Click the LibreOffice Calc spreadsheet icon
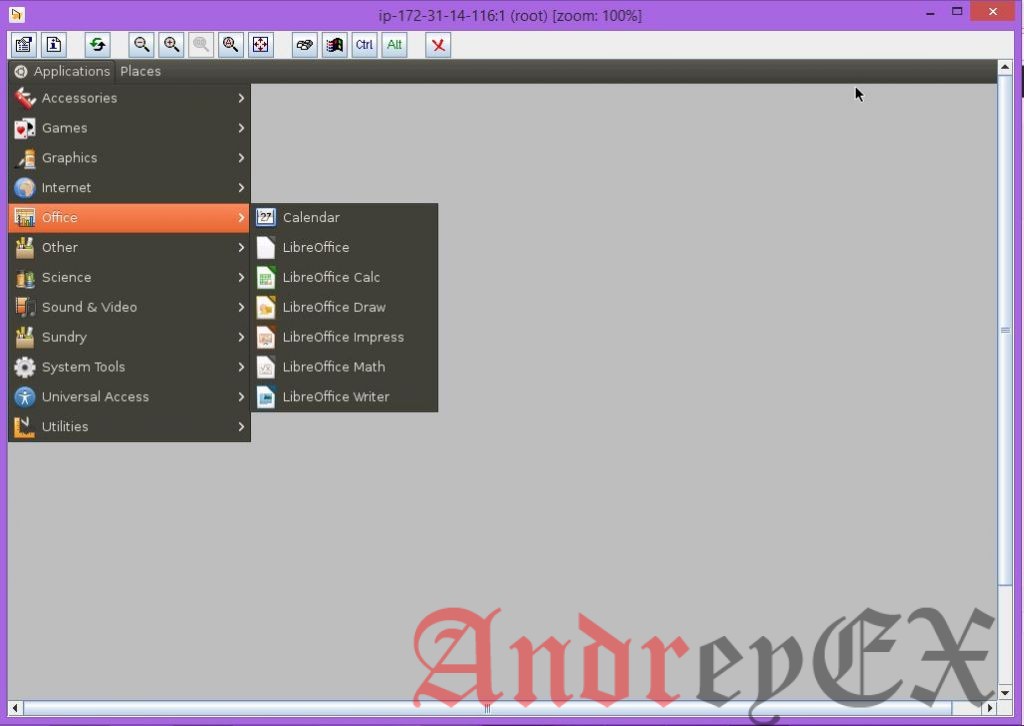 (266, 277)
